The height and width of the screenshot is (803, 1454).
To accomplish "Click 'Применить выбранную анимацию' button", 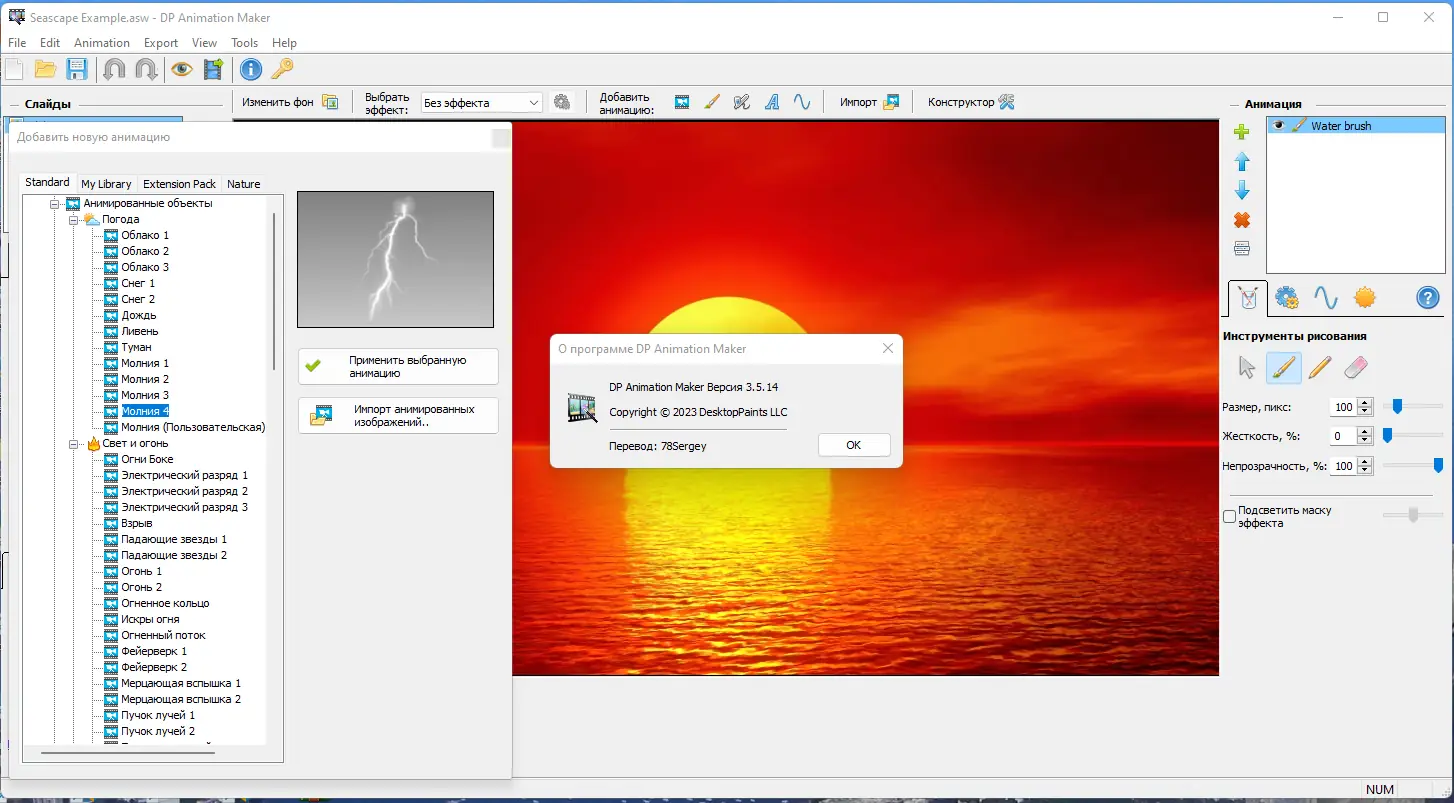I will (397, 366).
